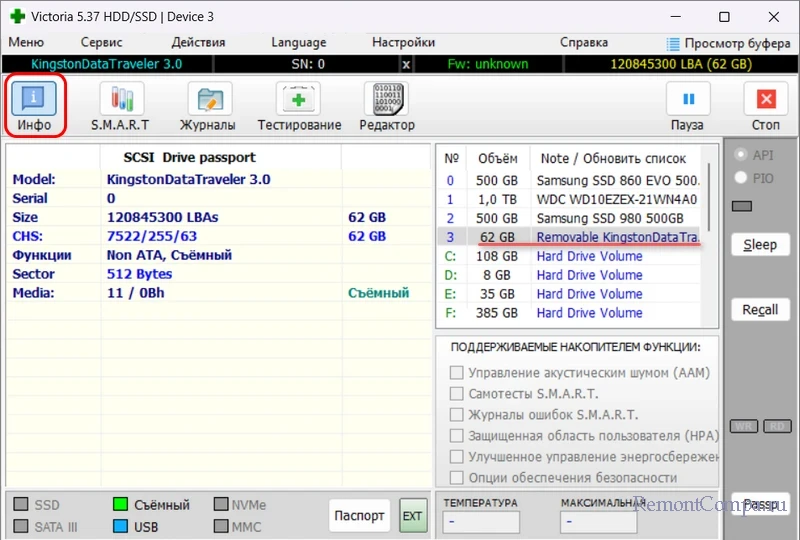Click the WR indicator button
Image resolution: width=800 pixels, height=540 pixels.
coord(743,426)
